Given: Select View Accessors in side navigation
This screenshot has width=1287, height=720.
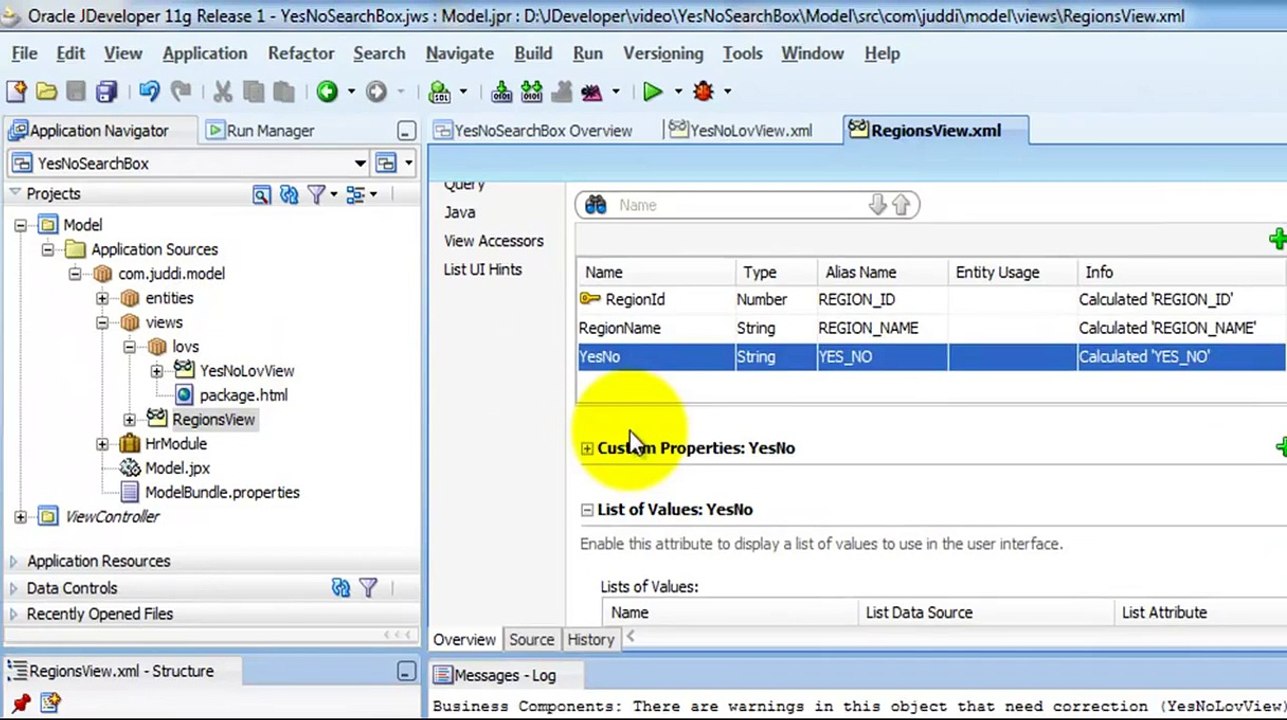Looking at the screenshot, I should coord(494,241).
